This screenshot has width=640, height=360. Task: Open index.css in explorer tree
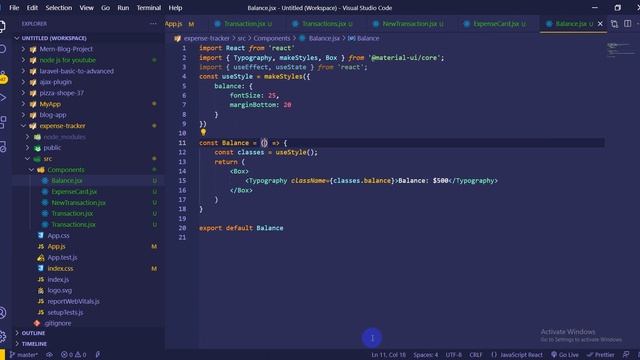click(60, 269)
